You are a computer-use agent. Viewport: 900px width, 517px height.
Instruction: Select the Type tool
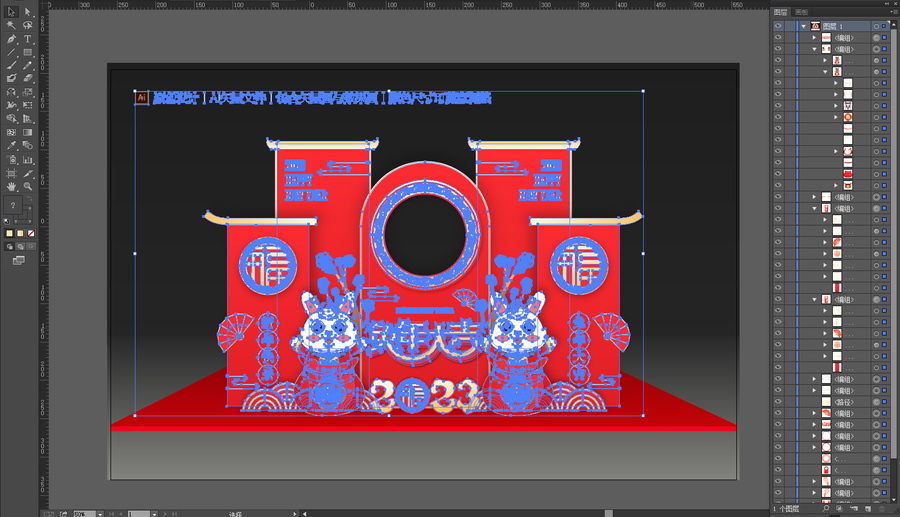point(27,39)
